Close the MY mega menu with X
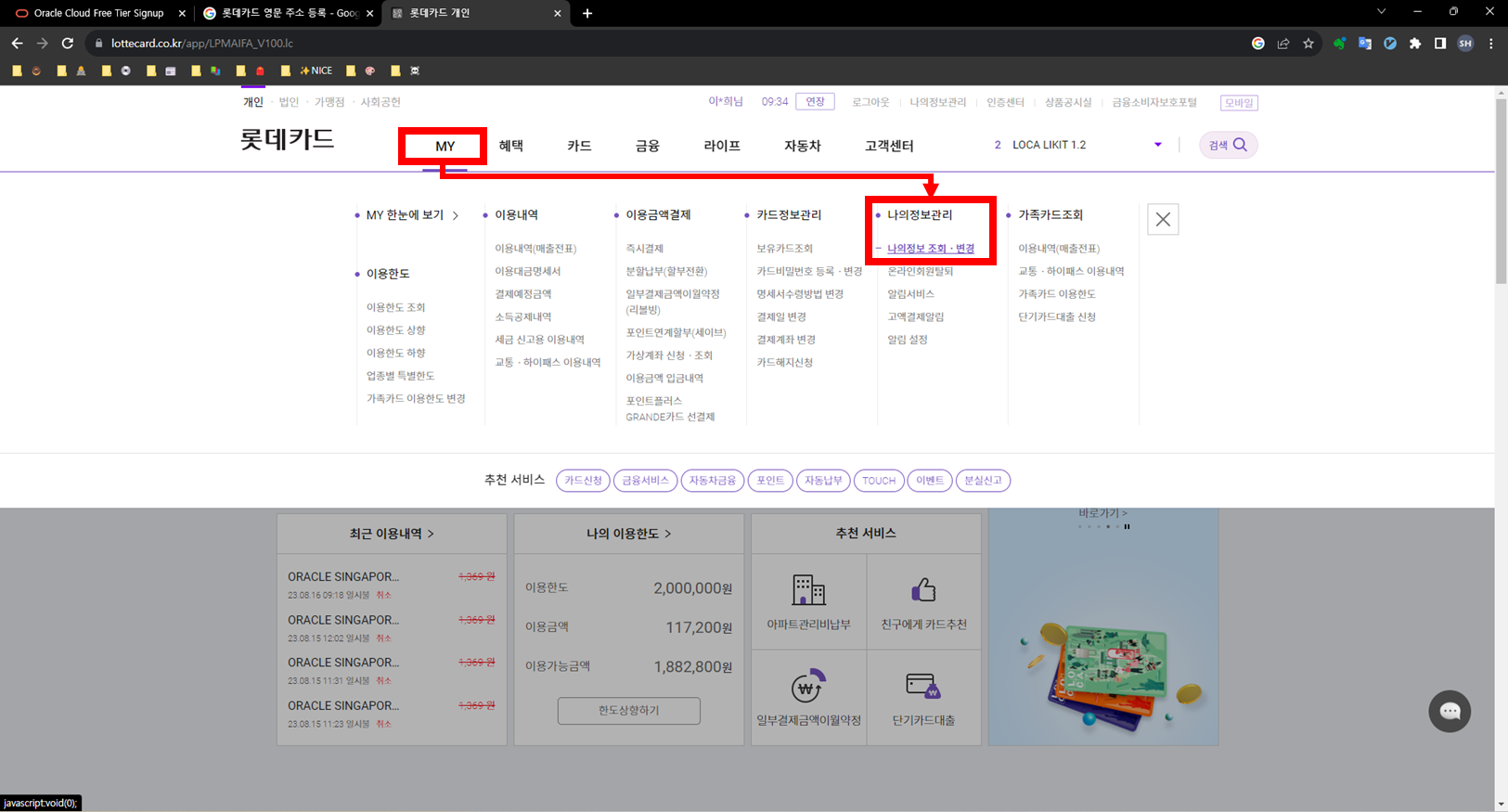The width and height of the screenshot is (1508, 812). point(1163,219)
